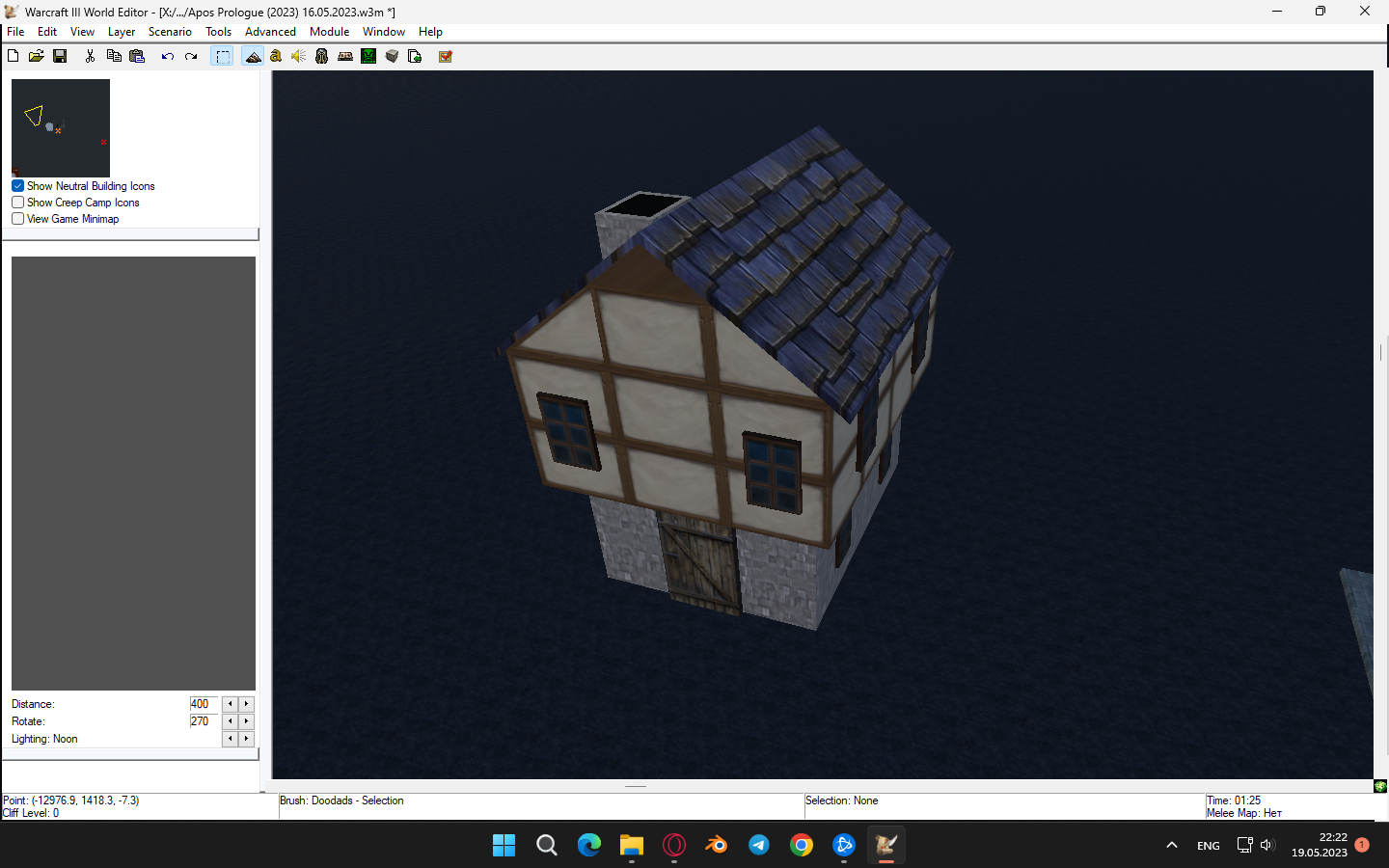Open File Explorer from the taskbar
This screenshot has height=868, width=1389.
pos(631,845)
